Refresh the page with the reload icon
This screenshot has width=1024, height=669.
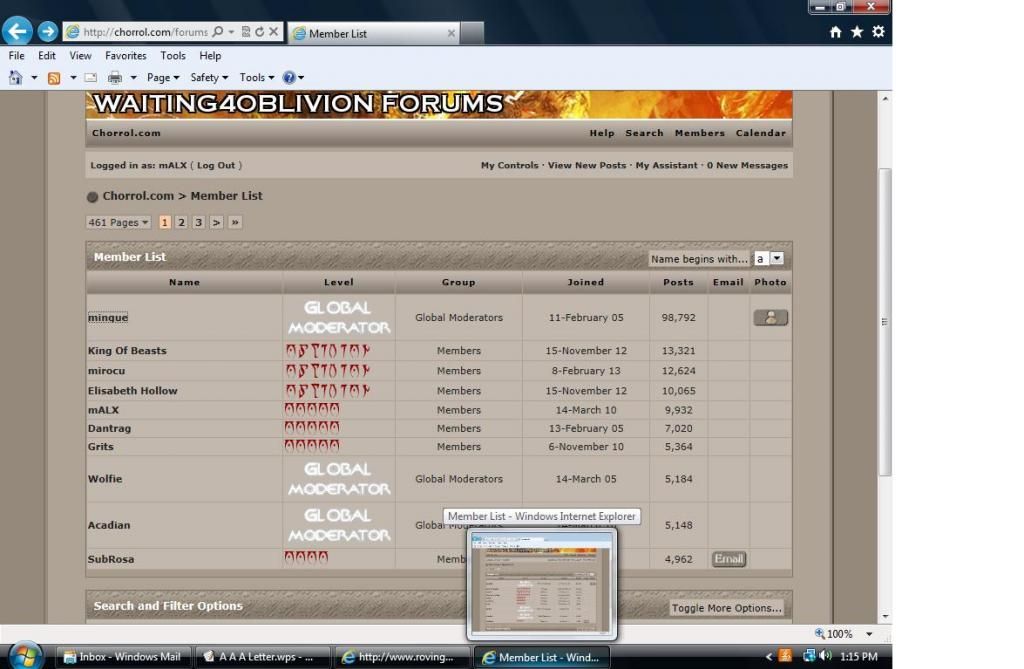point(259,31)
